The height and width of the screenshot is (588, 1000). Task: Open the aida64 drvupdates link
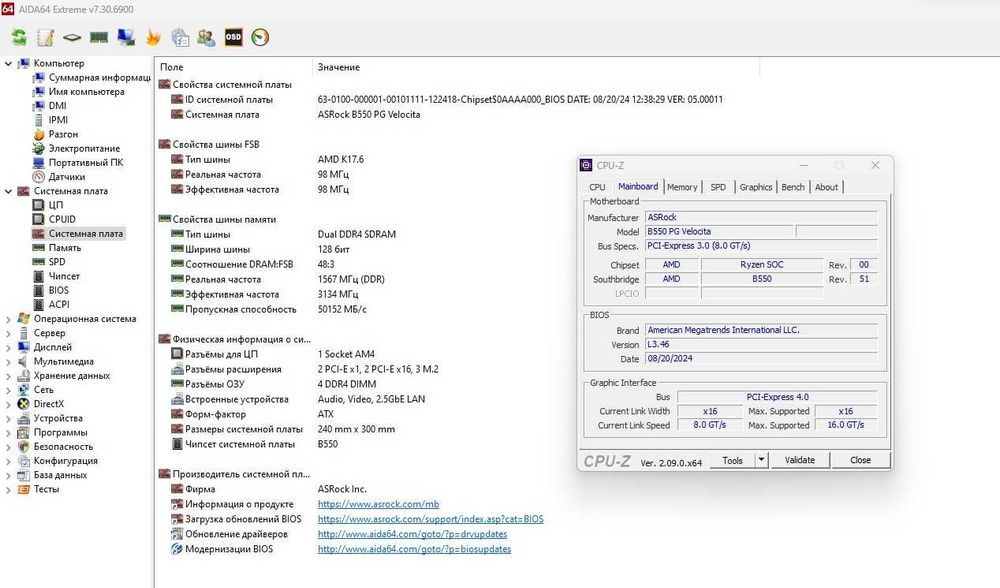coord(412,534)
